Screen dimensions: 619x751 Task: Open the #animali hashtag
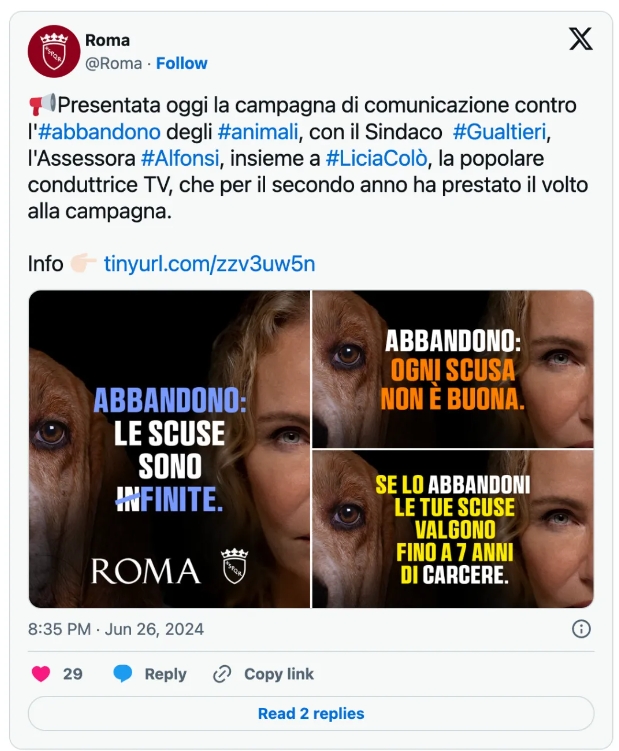click(258, 132)
